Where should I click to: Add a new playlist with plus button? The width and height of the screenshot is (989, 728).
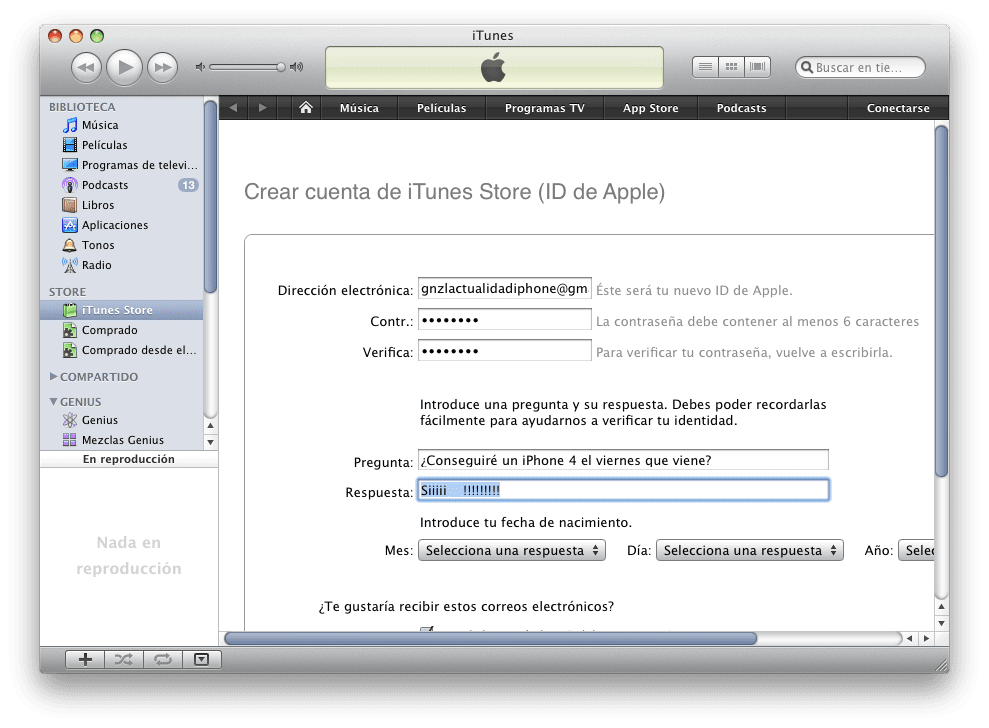coord(85,659)
